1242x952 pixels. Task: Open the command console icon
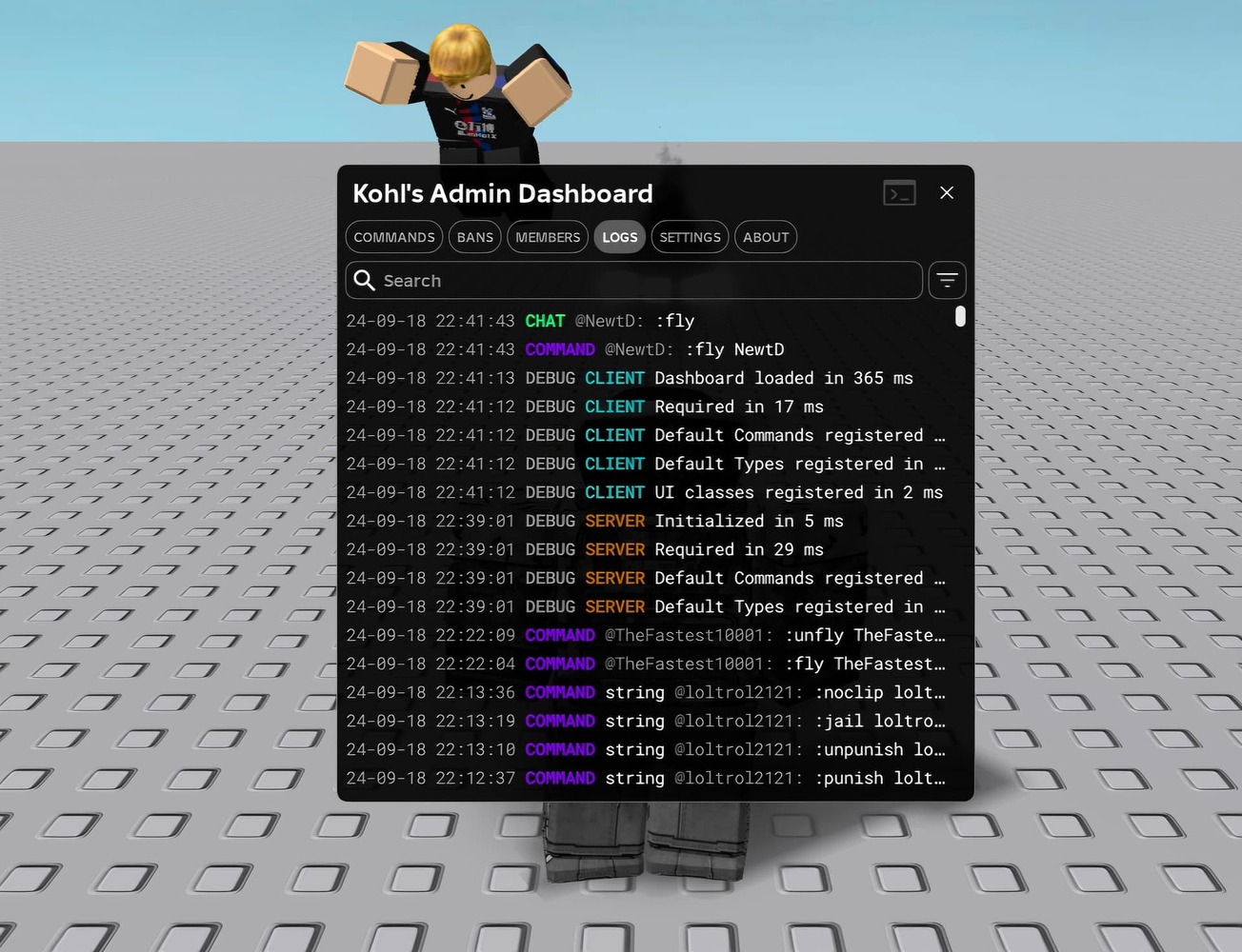pos(899,192)
